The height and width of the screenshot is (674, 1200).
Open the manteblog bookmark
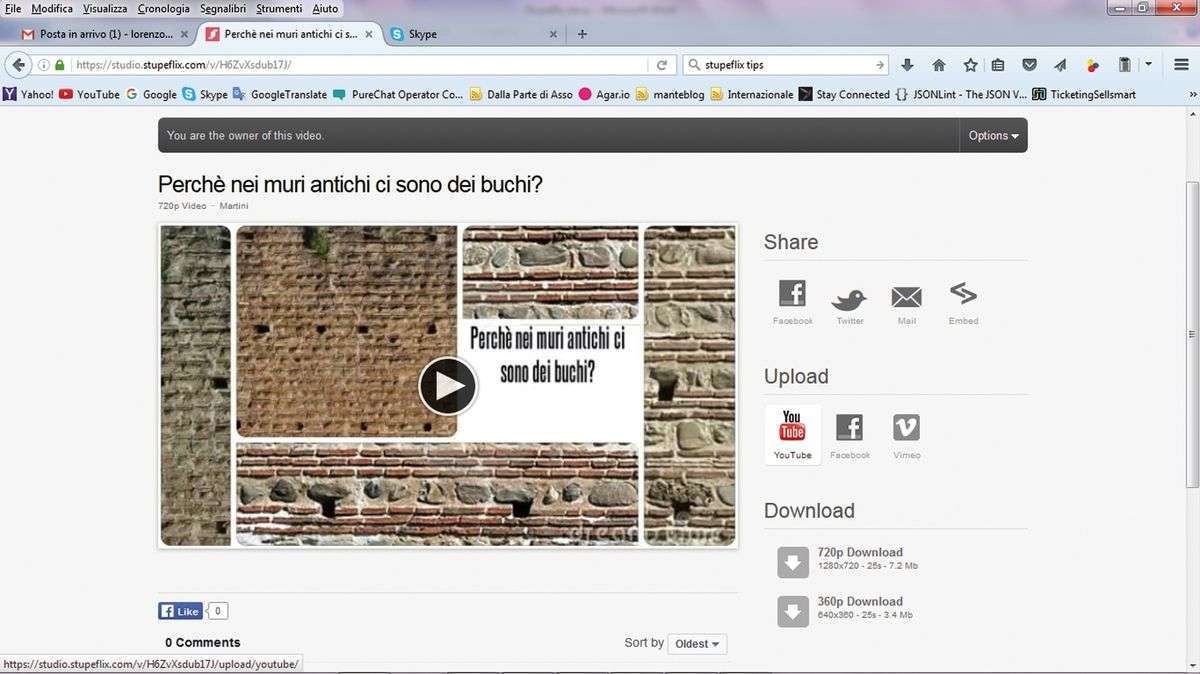672,95
